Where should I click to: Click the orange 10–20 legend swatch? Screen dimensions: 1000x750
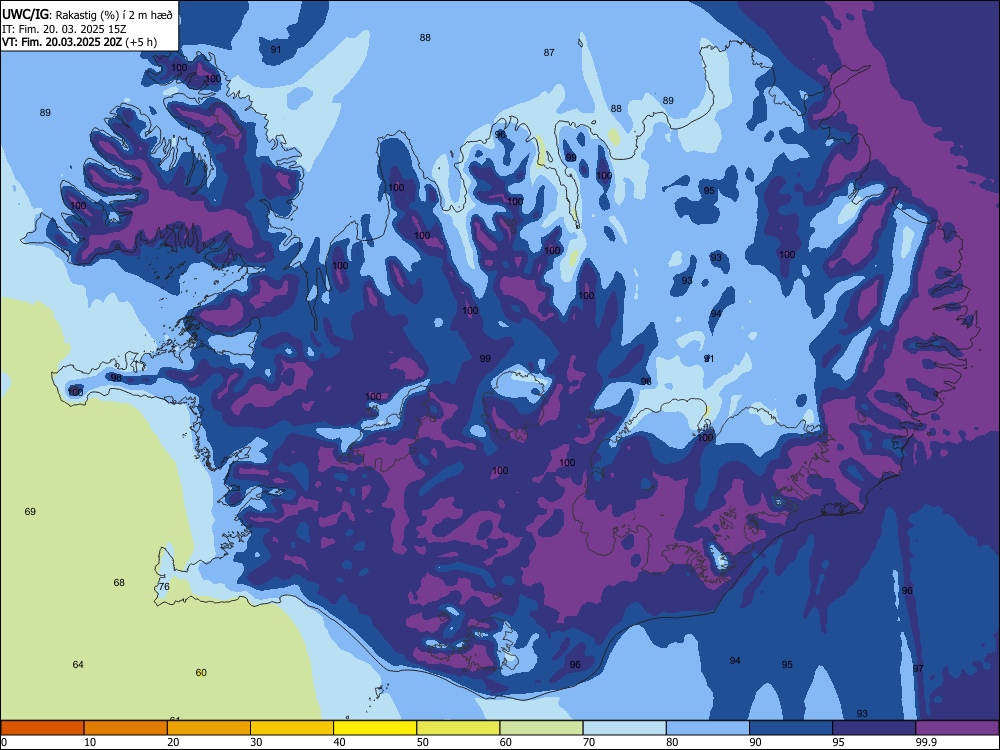126,728
